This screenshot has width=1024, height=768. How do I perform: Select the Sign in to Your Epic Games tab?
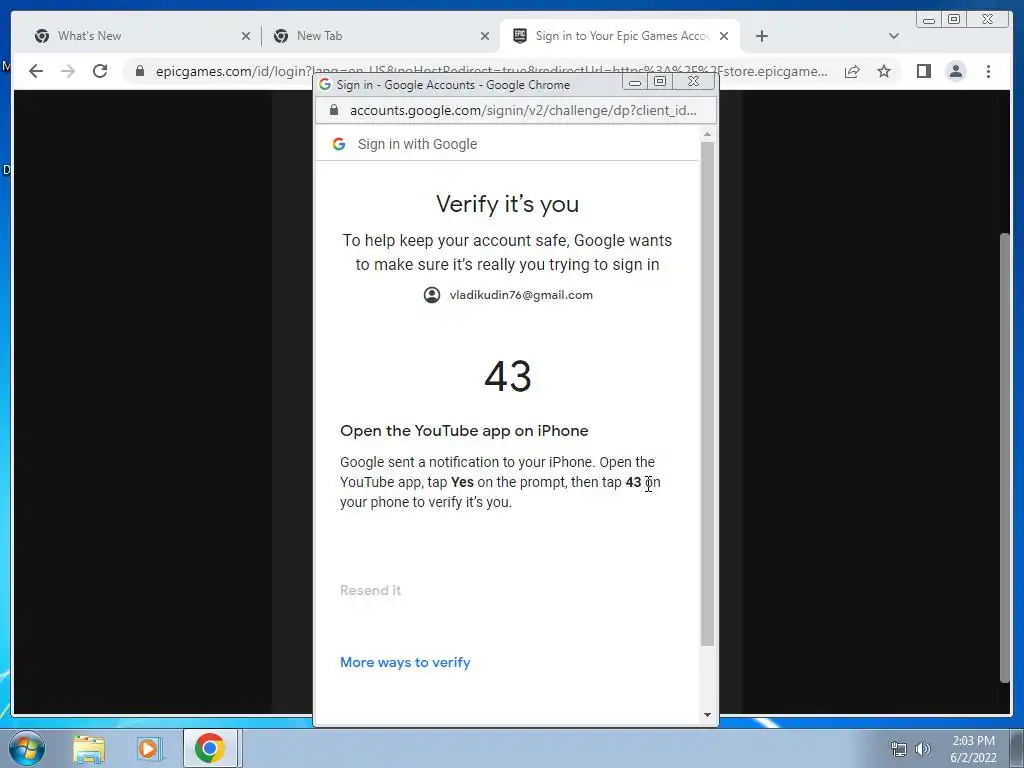click(622, 36)
